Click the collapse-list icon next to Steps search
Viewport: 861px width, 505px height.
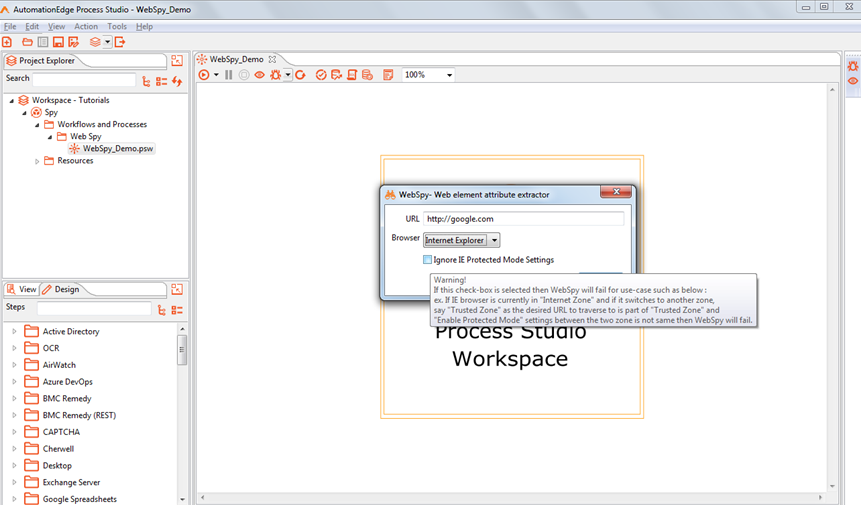coord(177,310)
